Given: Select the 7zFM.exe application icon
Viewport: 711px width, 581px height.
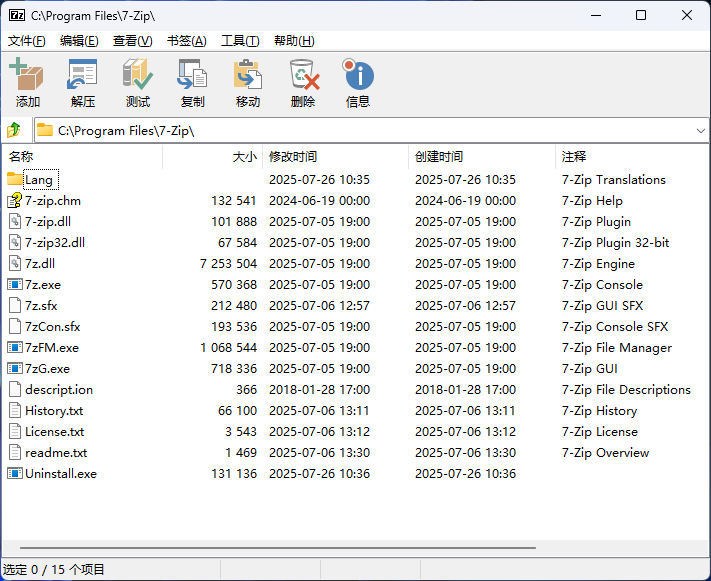Looking at the screenshot, I should (x=15, y=347).
